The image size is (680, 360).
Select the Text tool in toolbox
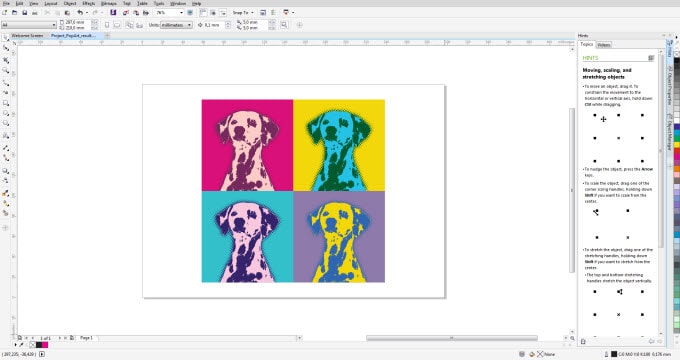coord(6,136)
